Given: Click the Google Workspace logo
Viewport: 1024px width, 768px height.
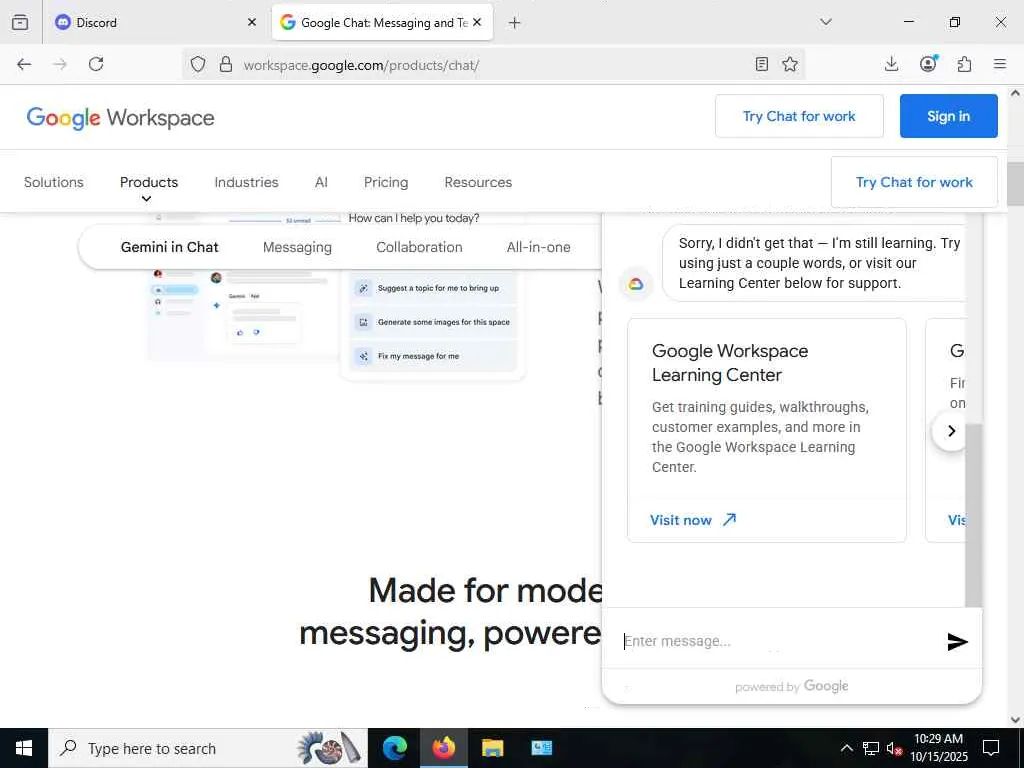Looking at the screenshot, I should click(120, 118).
